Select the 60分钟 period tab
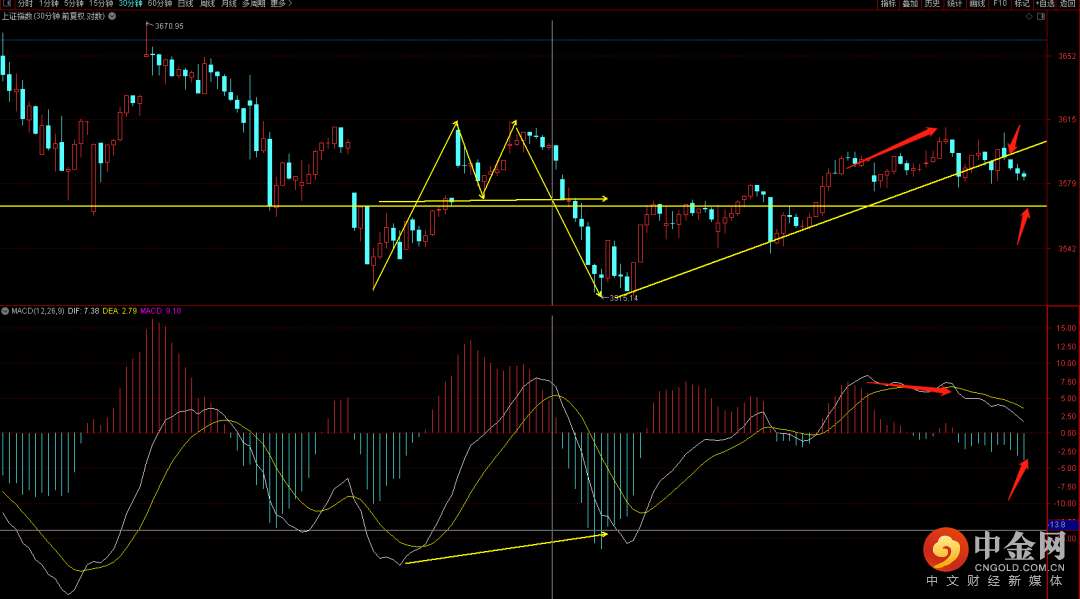Viewport: 1080px width, 599px height. pyautogui.click(x=159, y=4)
